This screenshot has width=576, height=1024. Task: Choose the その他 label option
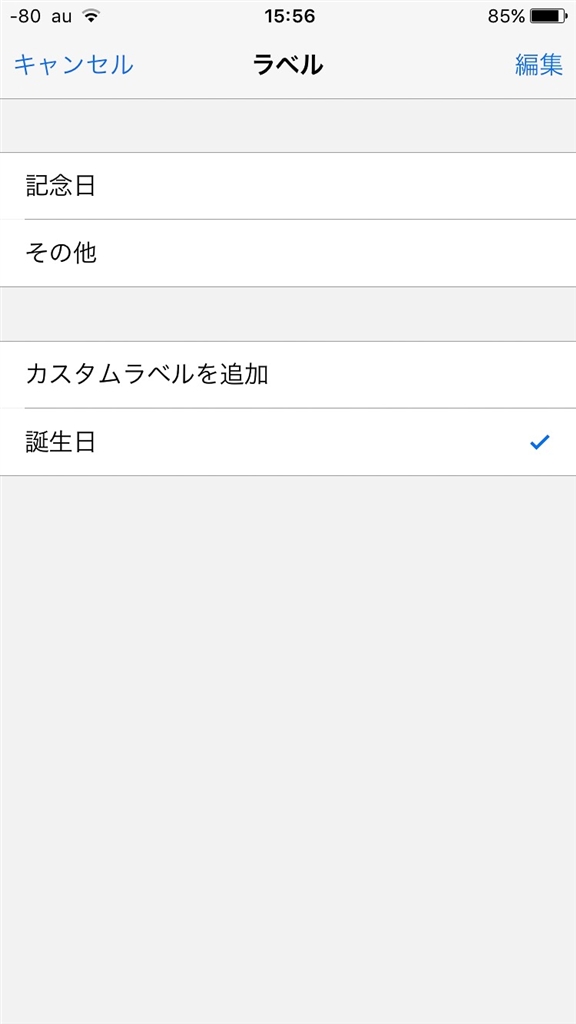pyautogui.click(x=288, y=253)
